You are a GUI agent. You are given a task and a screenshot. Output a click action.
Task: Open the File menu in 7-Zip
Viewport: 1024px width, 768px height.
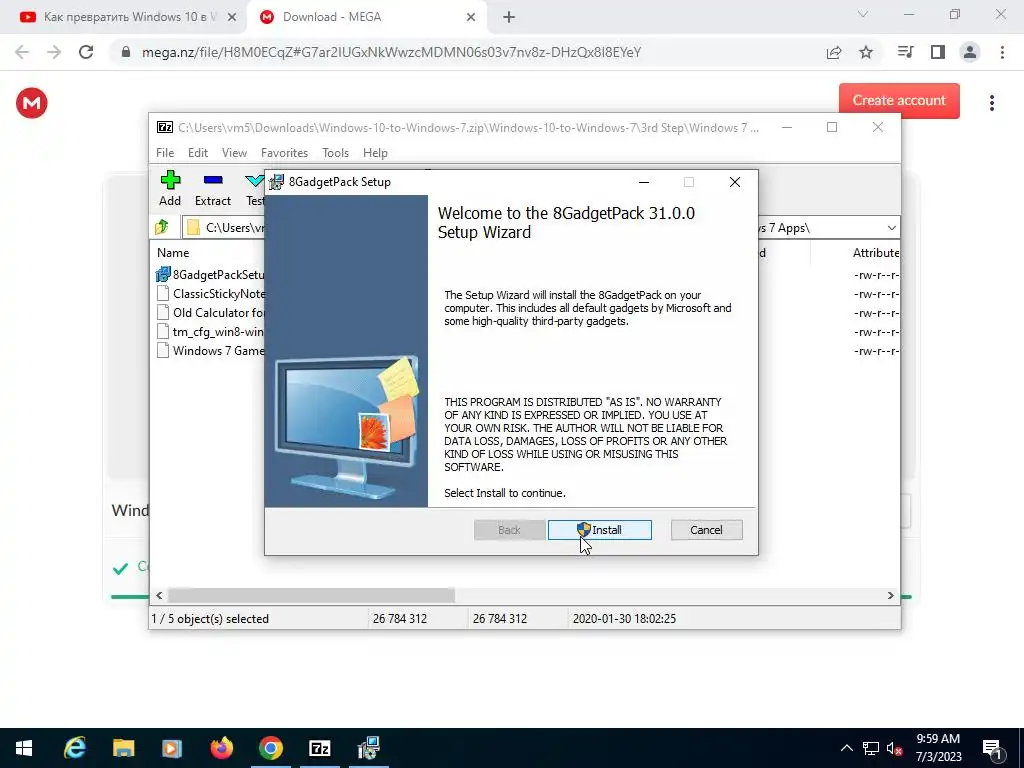pos(165,153)
